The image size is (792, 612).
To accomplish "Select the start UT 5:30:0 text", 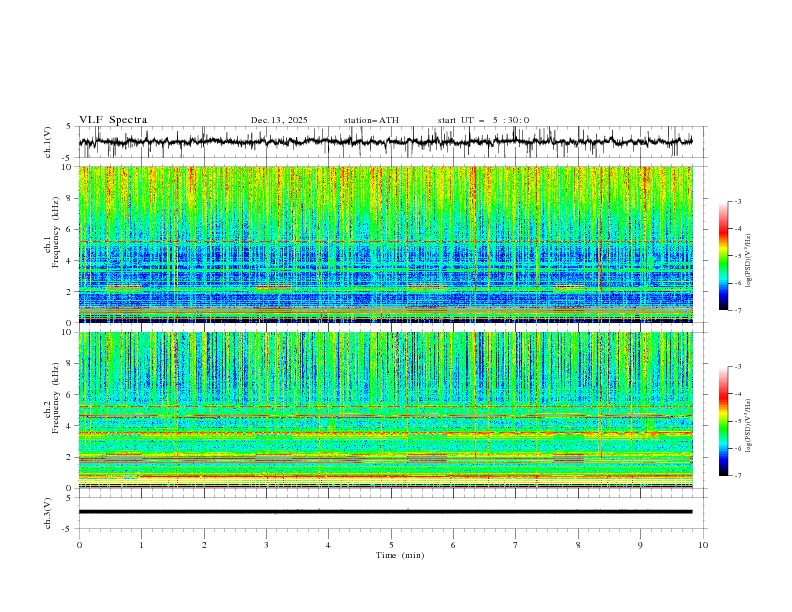I will tap(483, 120).
